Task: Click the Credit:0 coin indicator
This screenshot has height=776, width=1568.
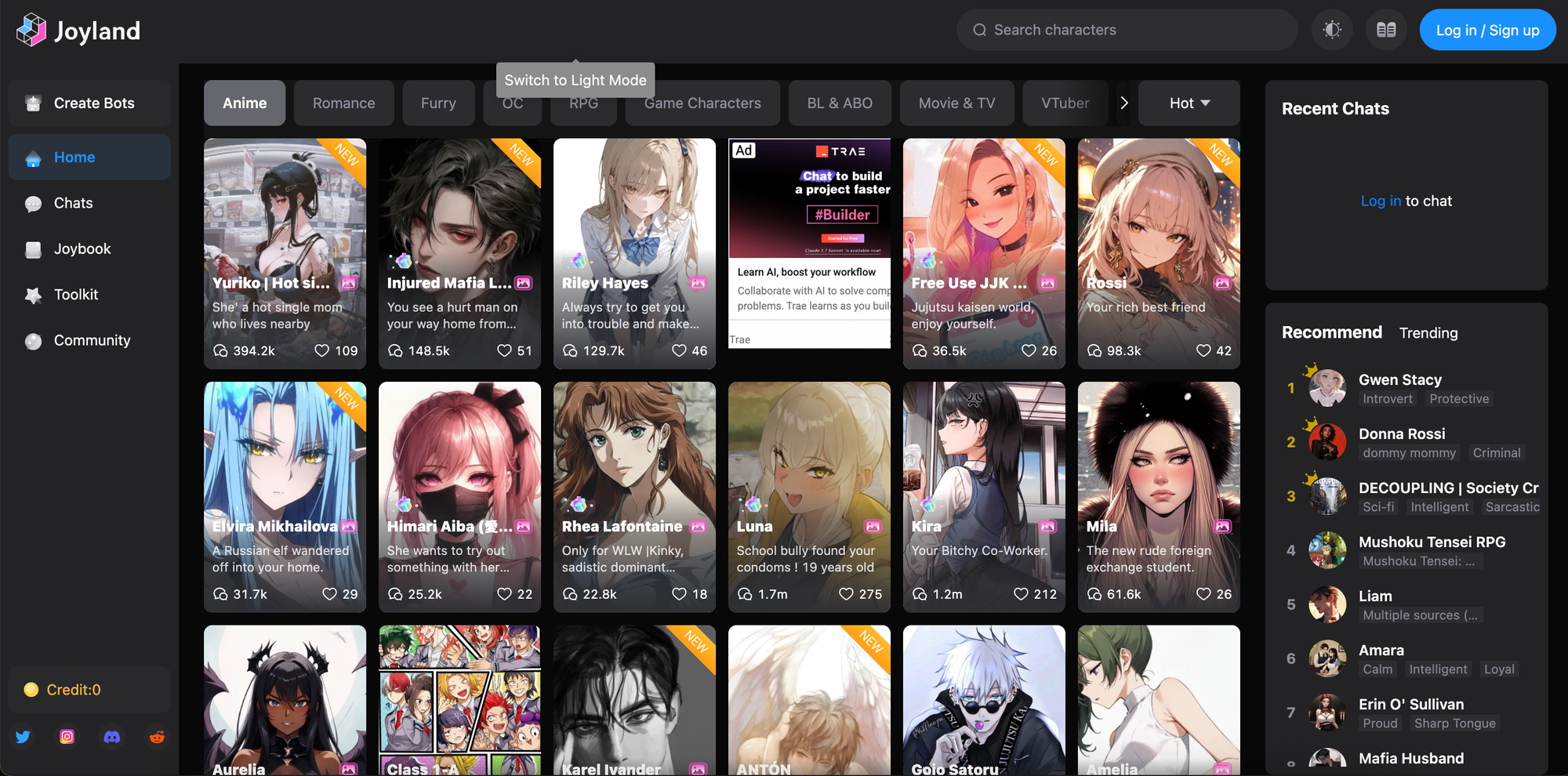Action: click(x=89, y=690)
